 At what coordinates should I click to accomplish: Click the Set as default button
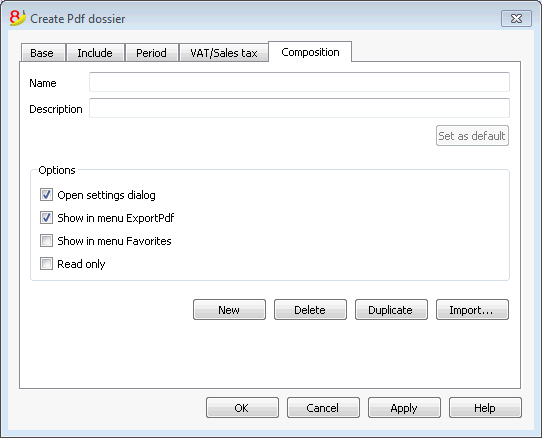coord(472,136)
